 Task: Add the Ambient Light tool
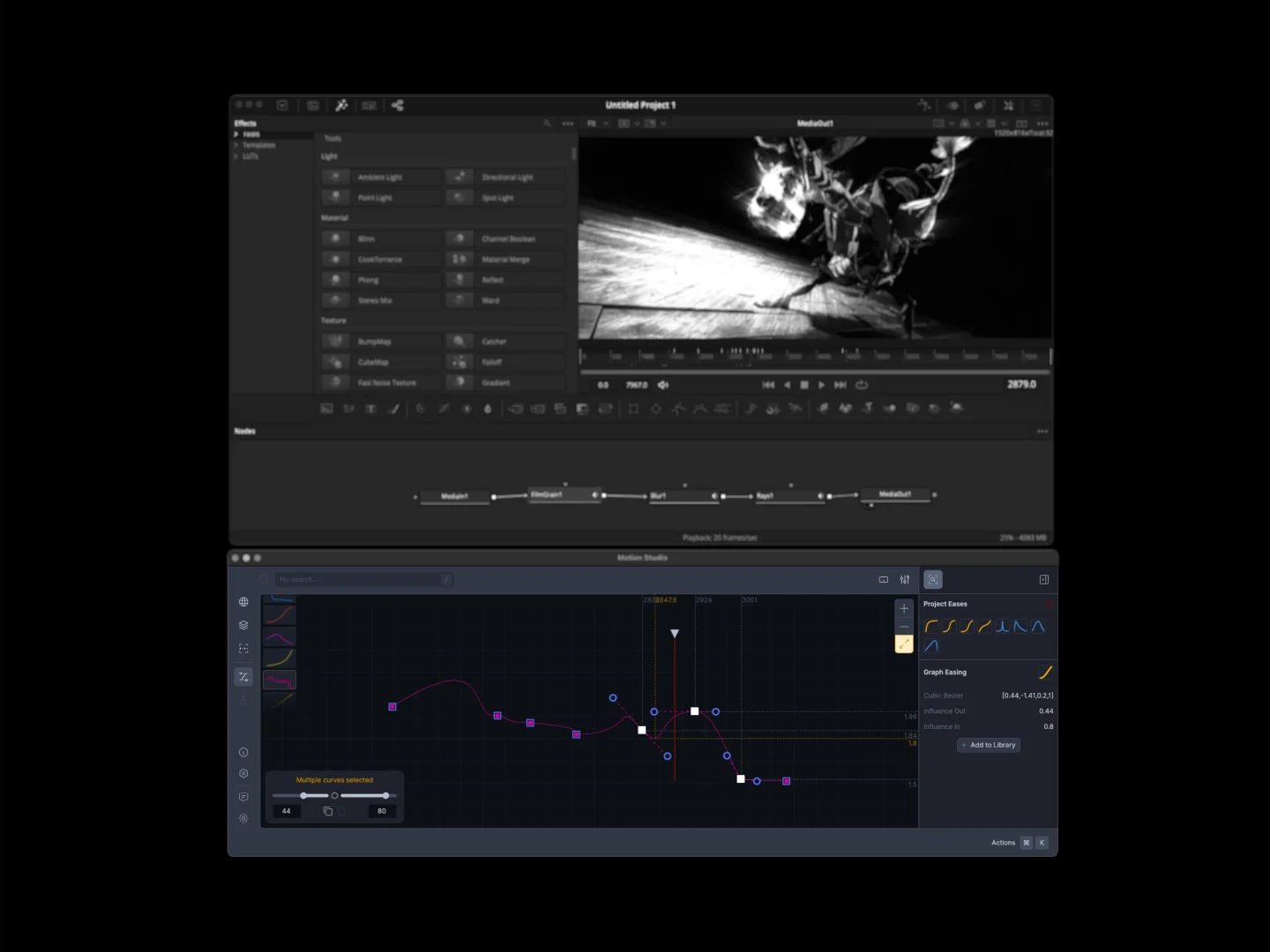(x=381, y=177)
